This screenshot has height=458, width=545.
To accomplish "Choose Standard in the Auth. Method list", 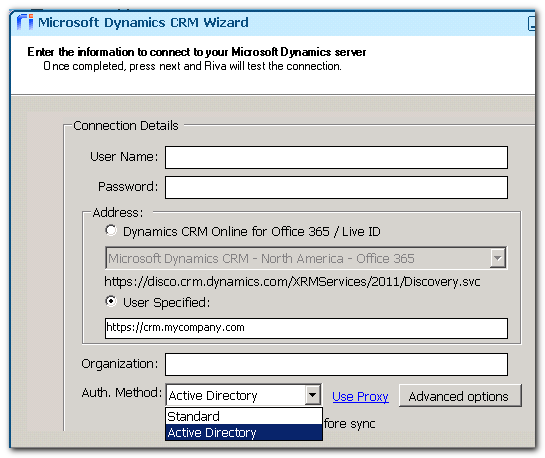I will [244, 416].
